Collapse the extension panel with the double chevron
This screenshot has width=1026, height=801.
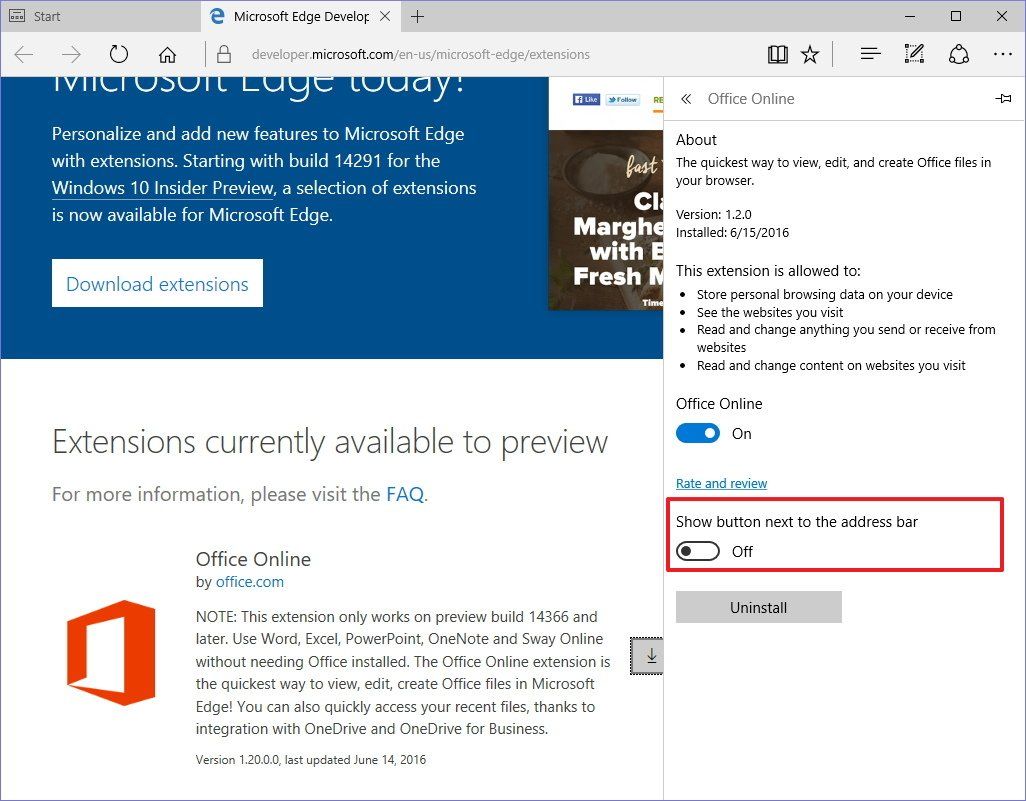pos(685,99)
